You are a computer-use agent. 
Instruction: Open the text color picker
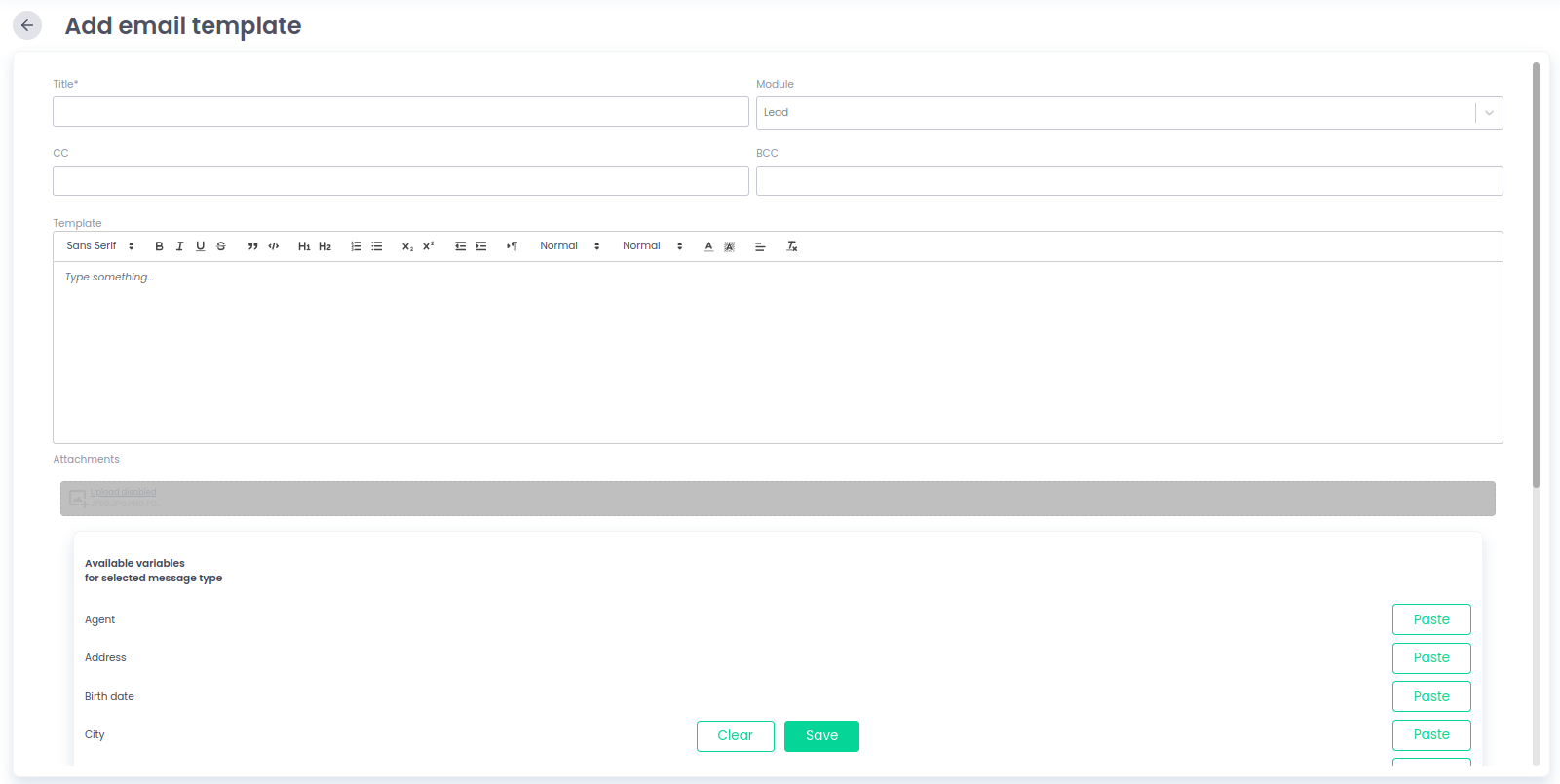click(708, 246)
